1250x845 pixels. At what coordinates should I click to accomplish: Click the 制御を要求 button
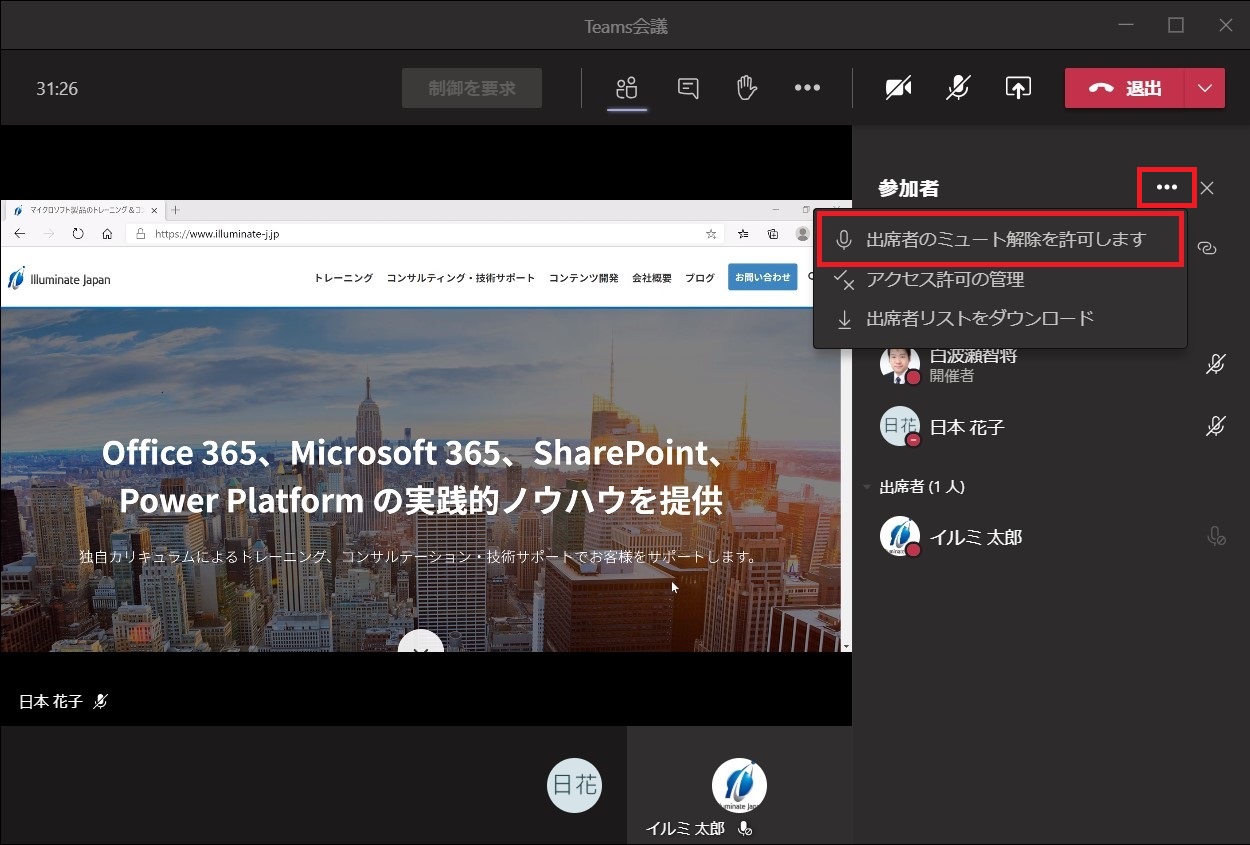click(472, 88)
